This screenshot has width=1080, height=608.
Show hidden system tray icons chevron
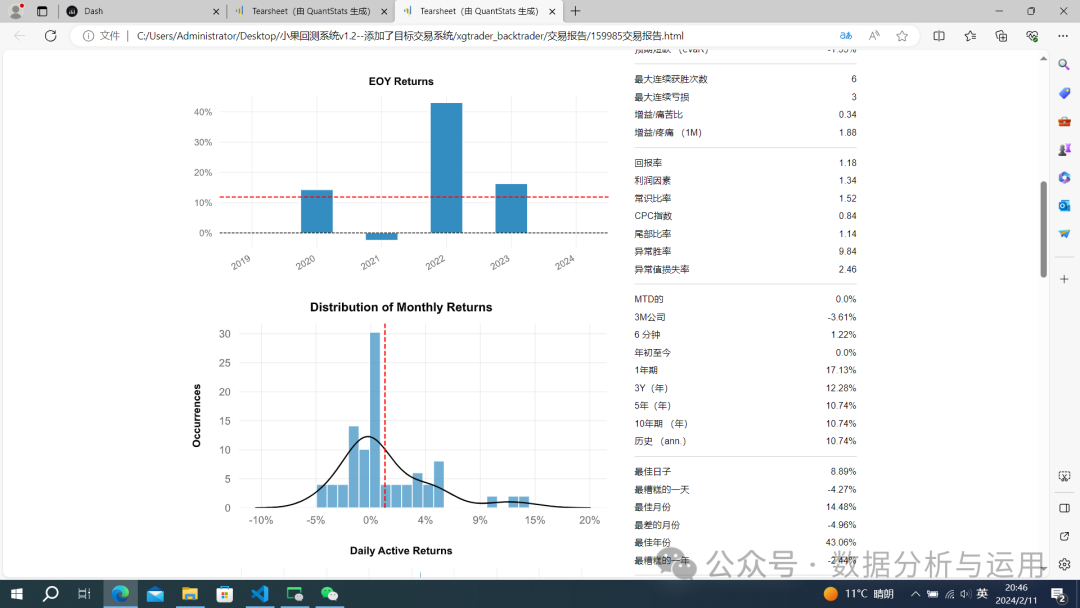[x=915, y=594]
